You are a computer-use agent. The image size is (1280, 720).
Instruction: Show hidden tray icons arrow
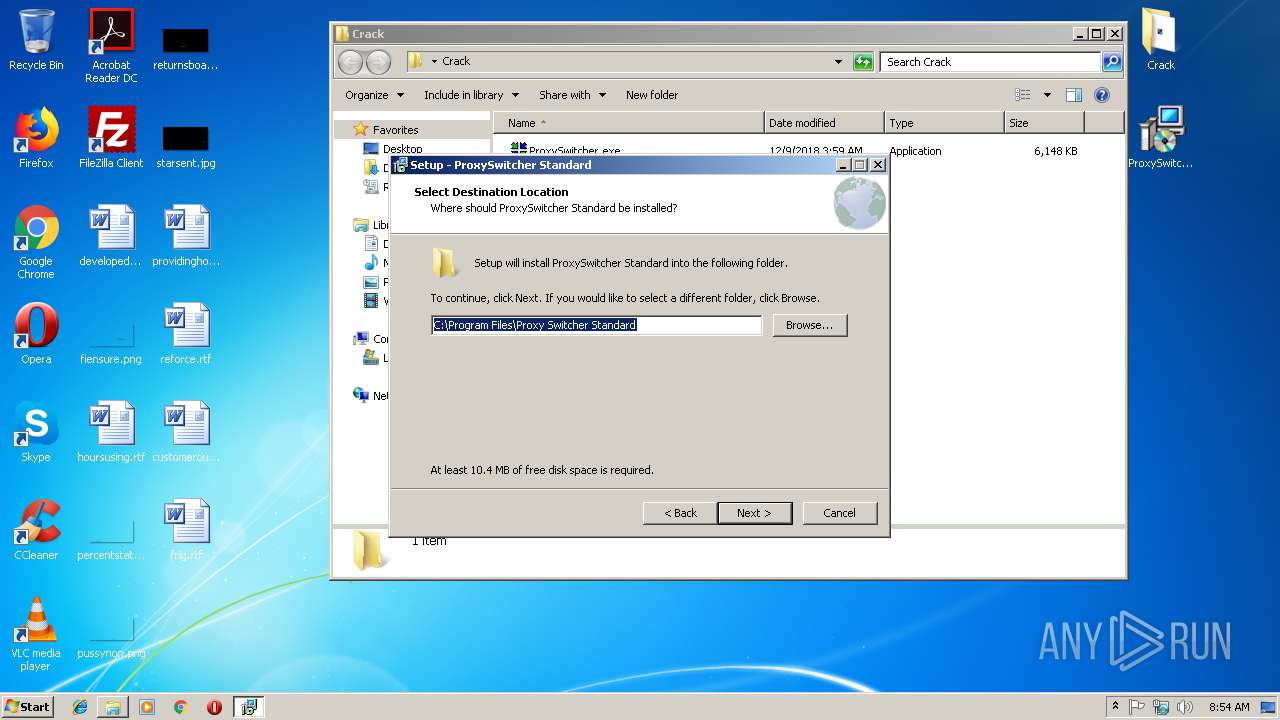pyautogui.click(x=1116, y=707)
